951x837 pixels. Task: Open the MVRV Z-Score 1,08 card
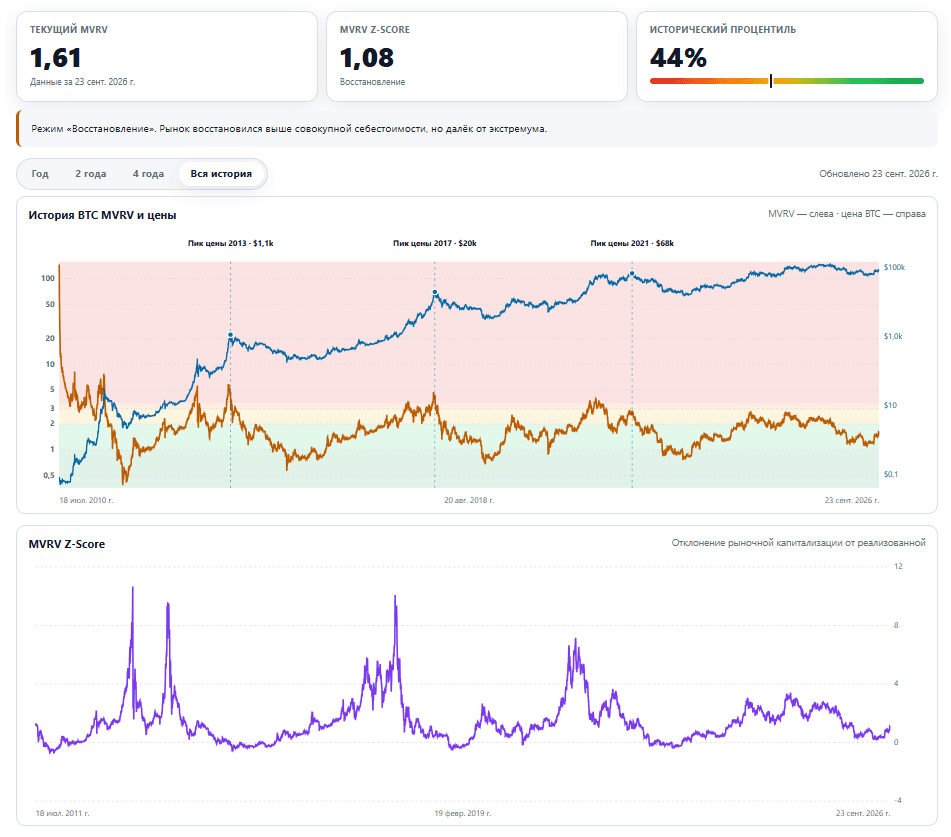477,56
